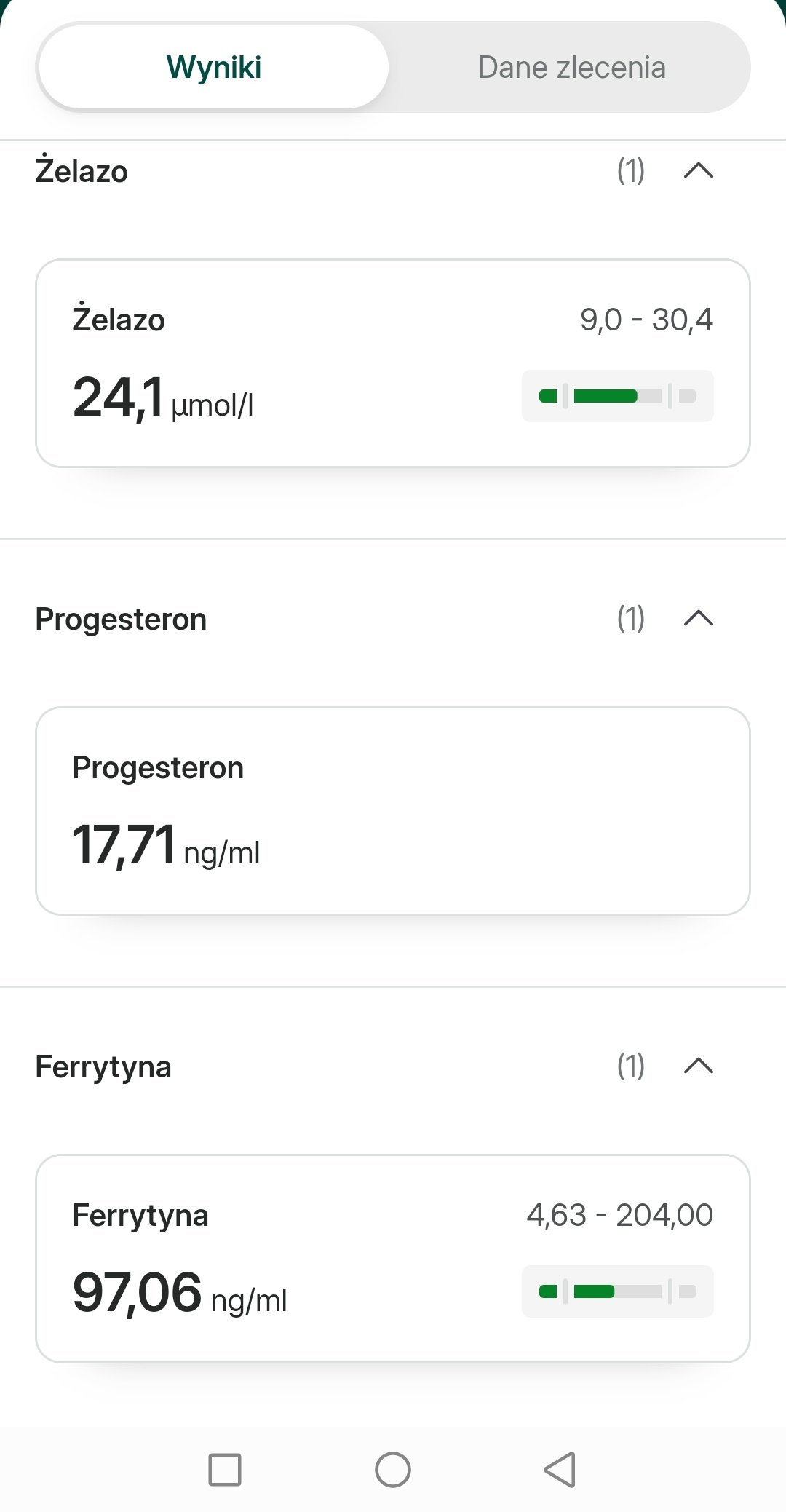Screen dimensions: 786x1512
Task: Collapse the Progesteron section chevron
Action: point(699,619)
